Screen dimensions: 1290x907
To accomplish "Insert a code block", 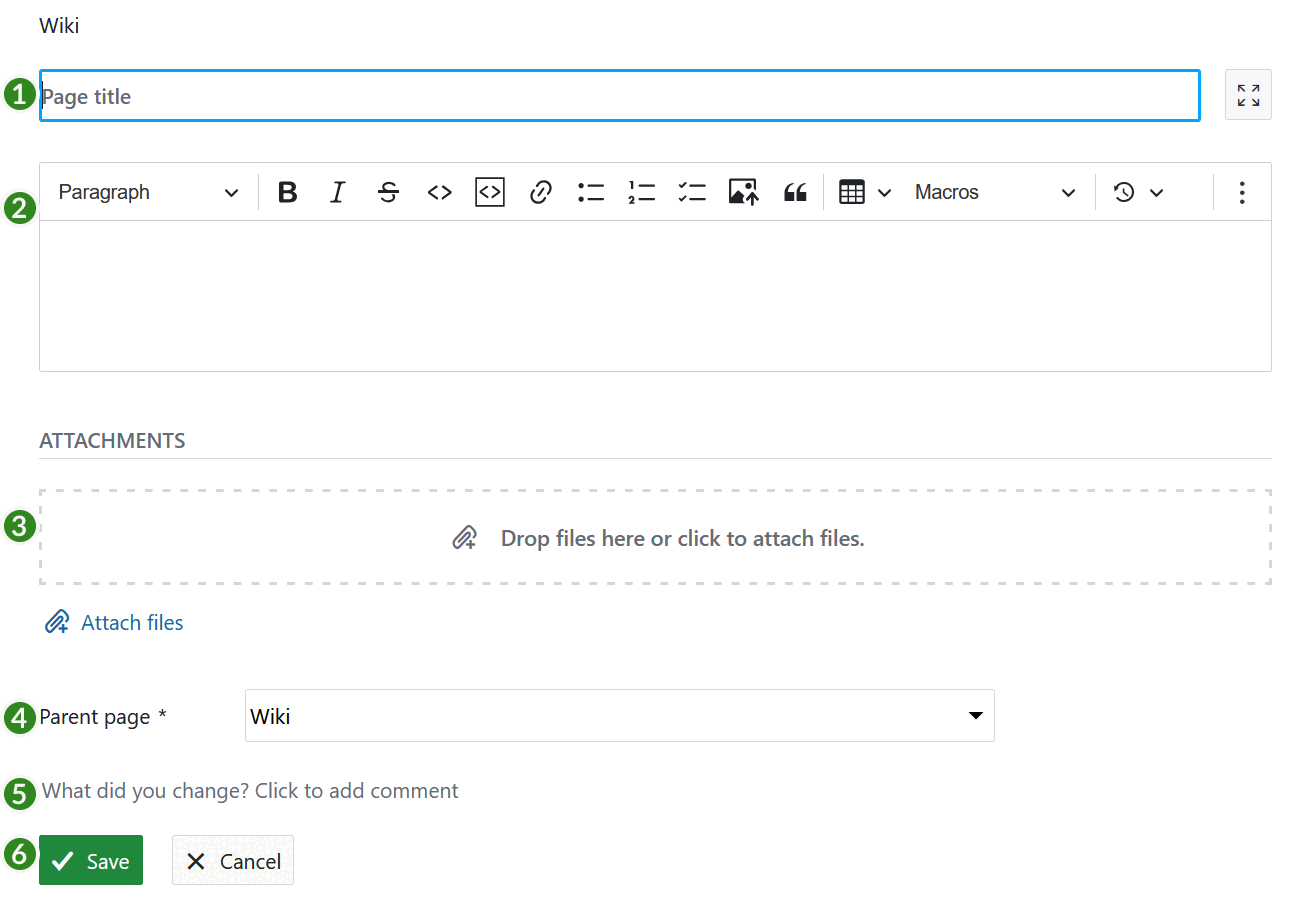I will pyautogui.click(x=489, y=192).
